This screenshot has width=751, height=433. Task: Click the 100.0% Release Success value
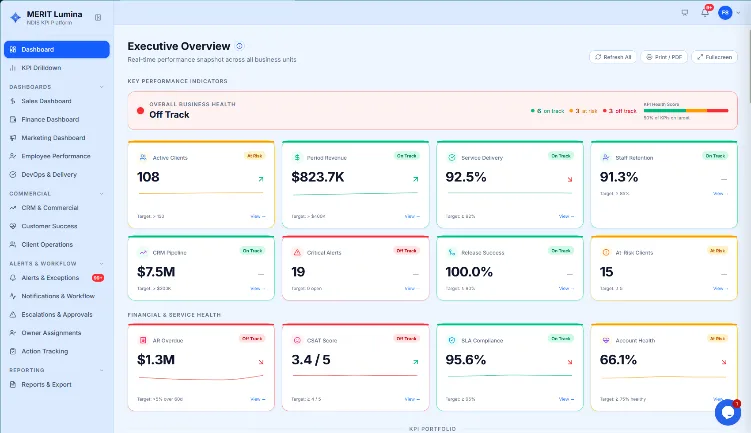coord(469,272)
